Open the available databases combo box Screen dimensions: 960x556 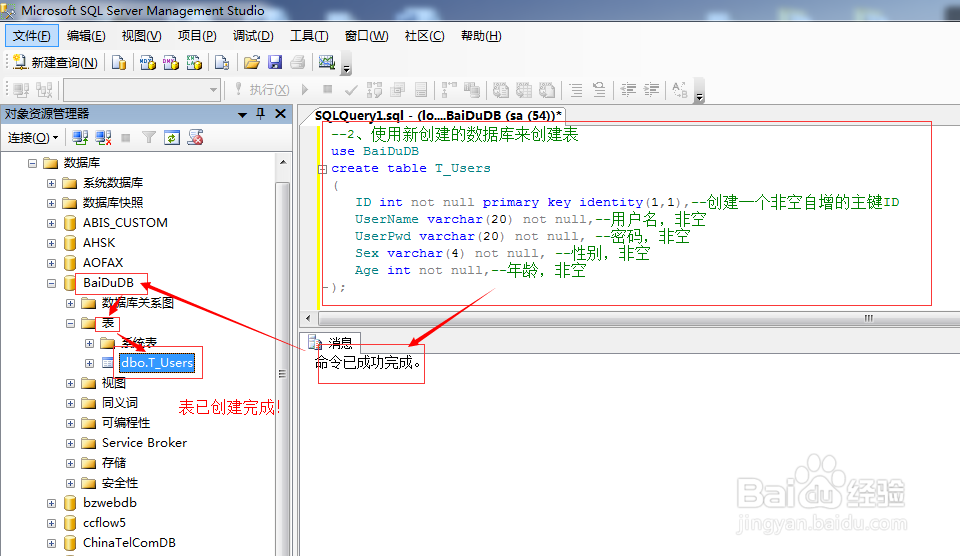tap(142, 90)
